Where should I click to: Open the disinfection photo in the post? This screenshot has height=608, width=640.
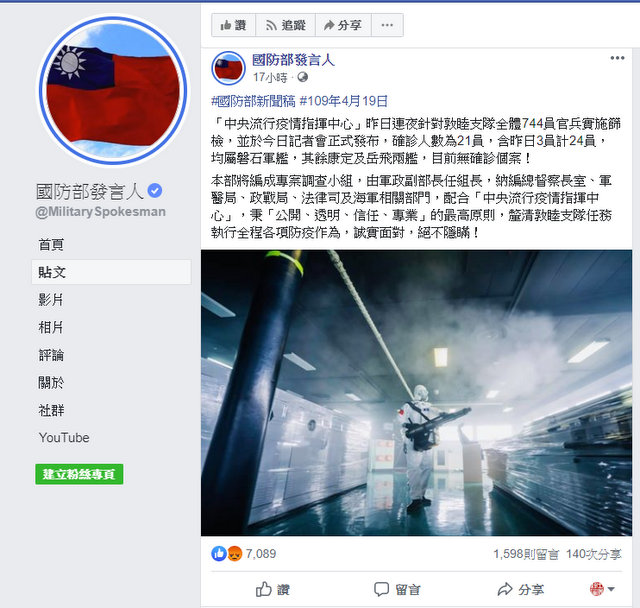tap(416, 393)
